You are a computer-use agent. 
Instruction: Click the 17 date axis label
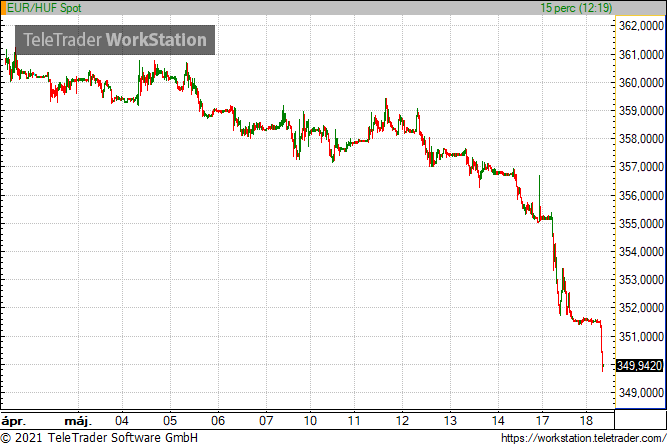pyautogui.click(x=542, y=421)
